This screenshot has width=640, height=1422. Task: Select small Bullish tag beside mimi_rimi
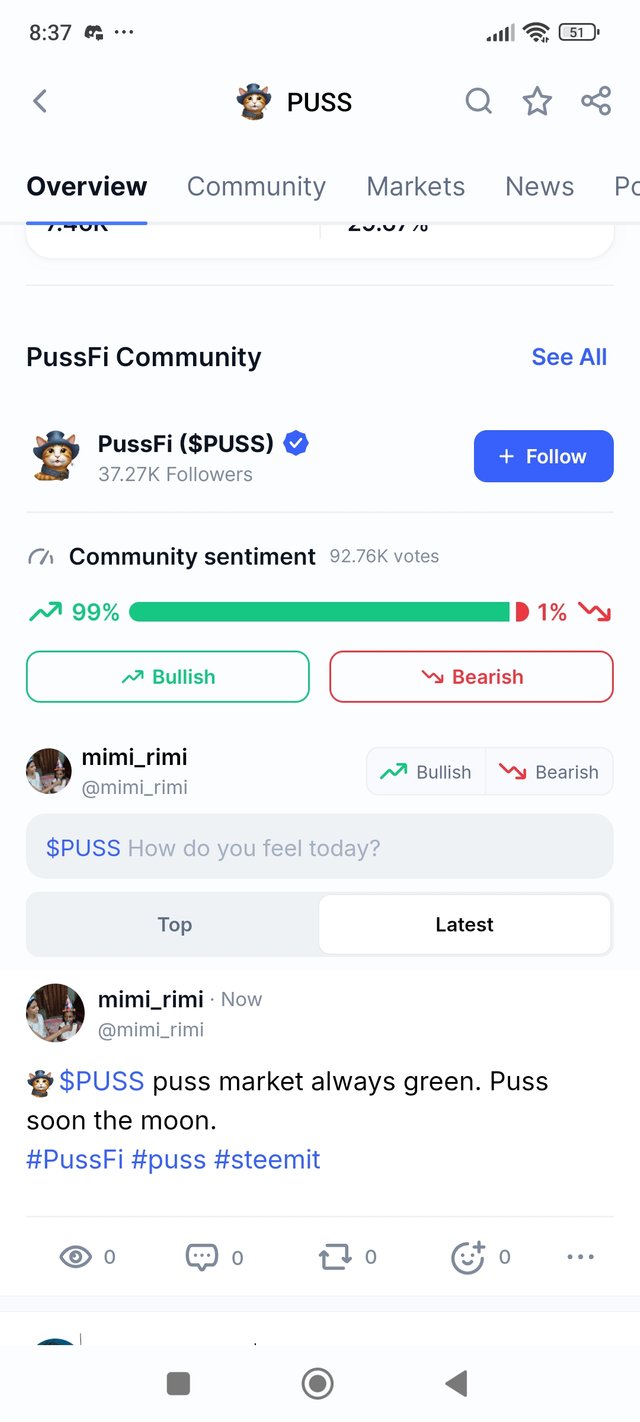(426, 772)
